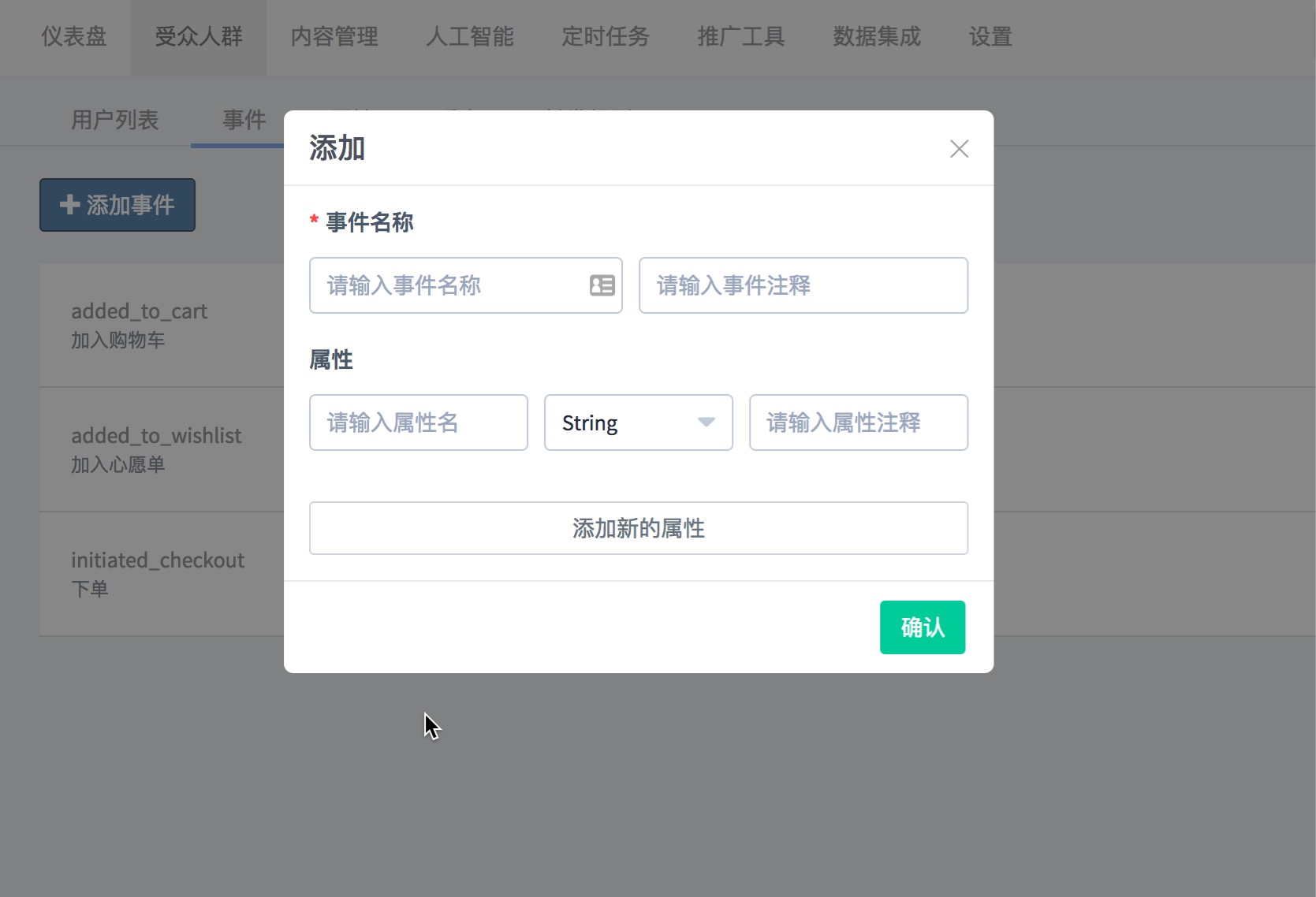Focus the 请输入事件注释 input field
Image resolution: width=1316 pixels, height=897 pixels.
(x=803, y=285)
